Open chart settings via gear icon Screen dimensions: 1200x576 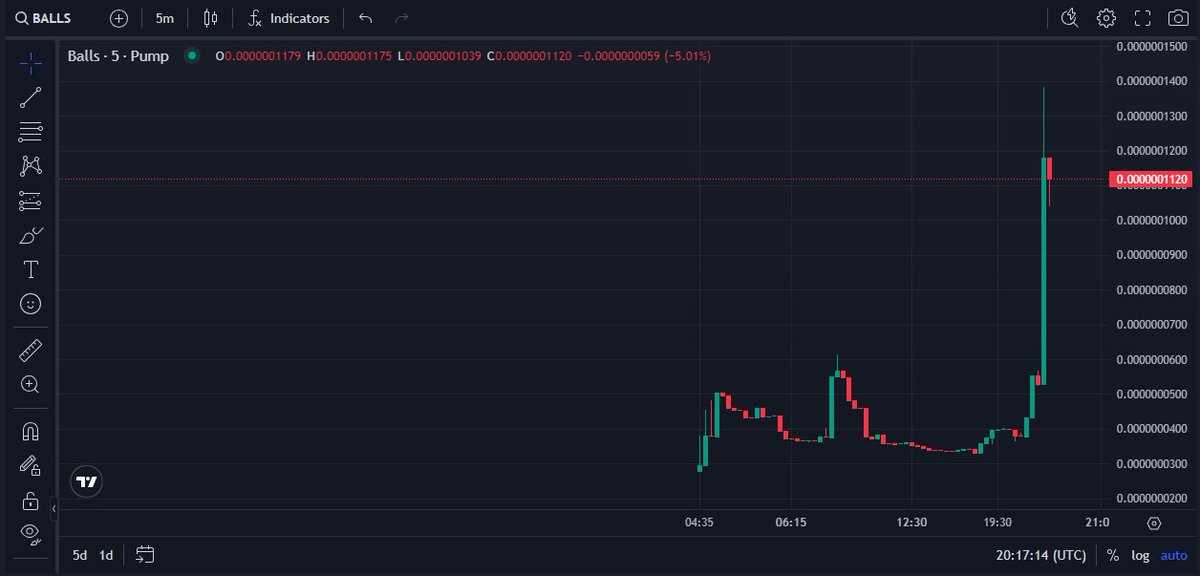click(1105, 17)
